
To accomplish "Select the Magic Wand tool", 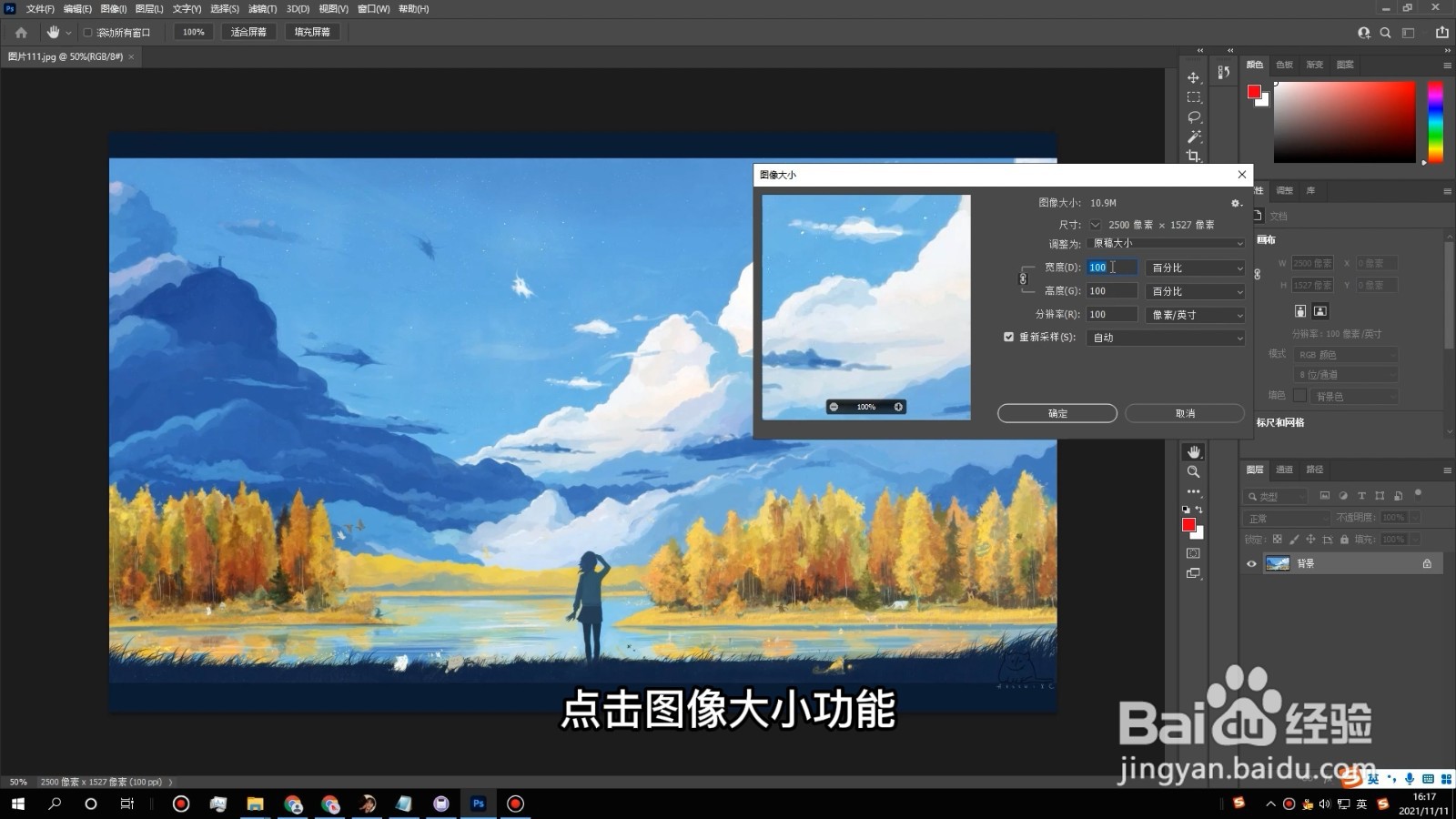I will (1194, 137).
